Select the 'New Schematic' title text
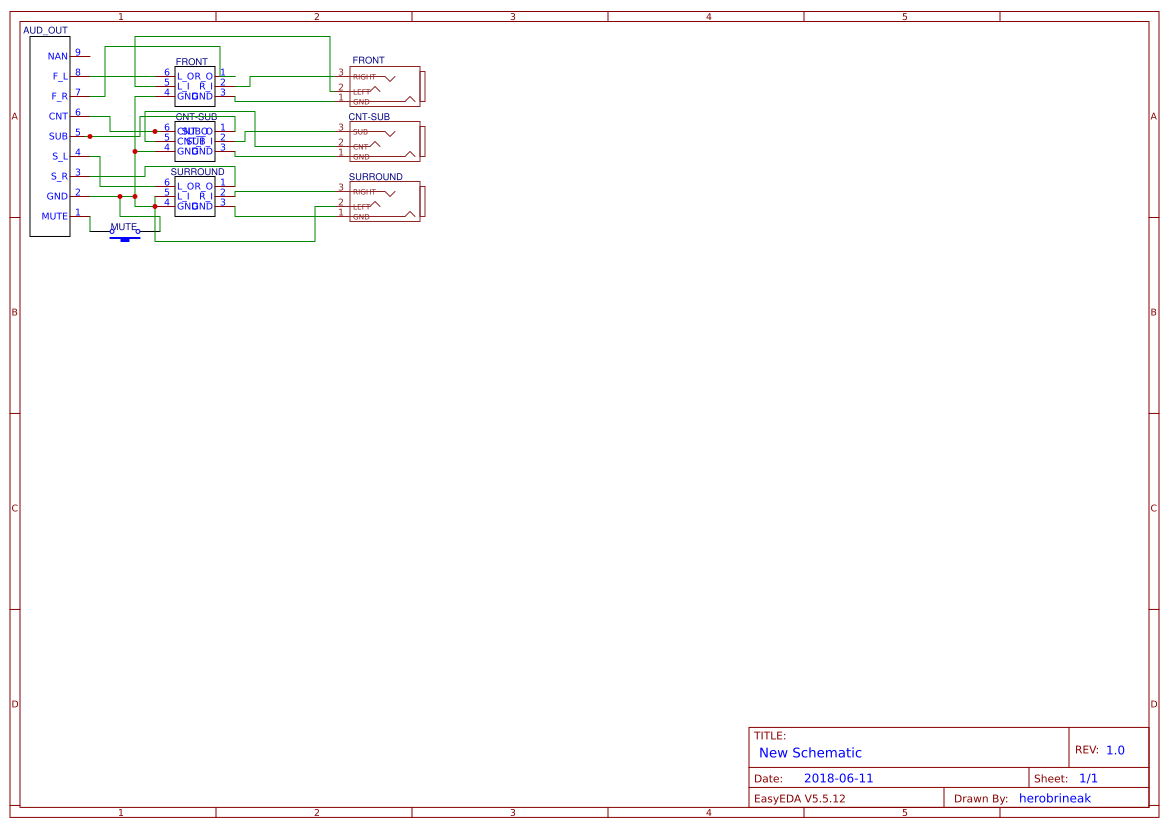The width and height of the screenshot is (1169, 828). point(810,753)
